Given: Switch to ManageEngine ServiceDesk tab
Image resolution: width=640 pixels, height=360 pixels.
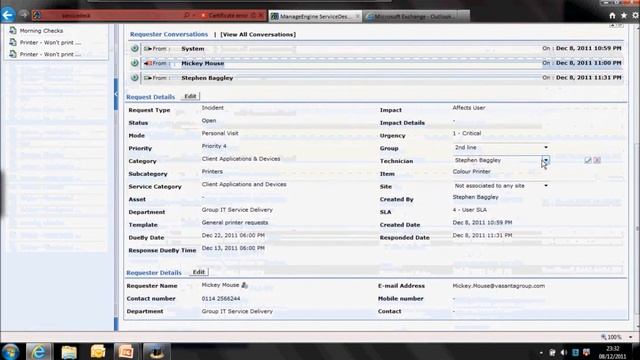Looking at the screenshot, I should coord(314,16).
